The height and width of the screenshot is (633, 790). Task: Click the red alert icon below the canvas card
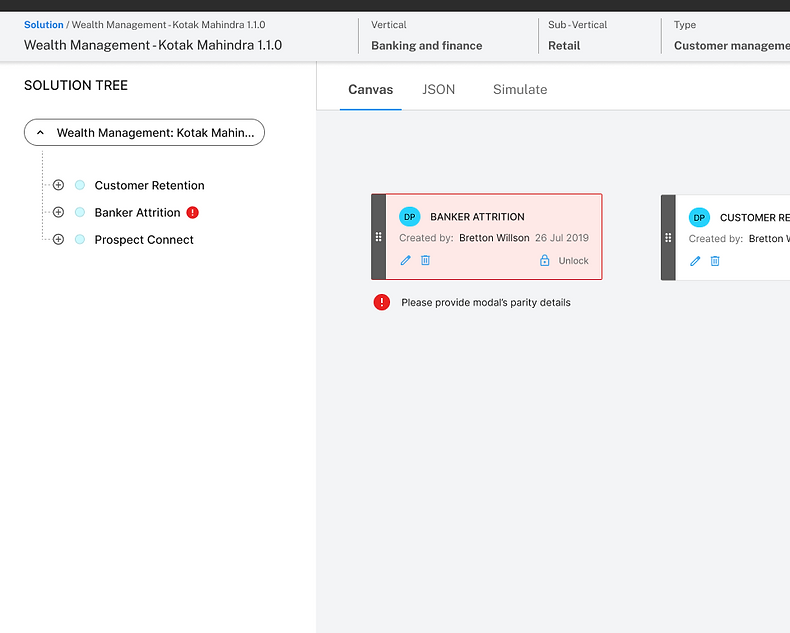click(x=381, y=302)
